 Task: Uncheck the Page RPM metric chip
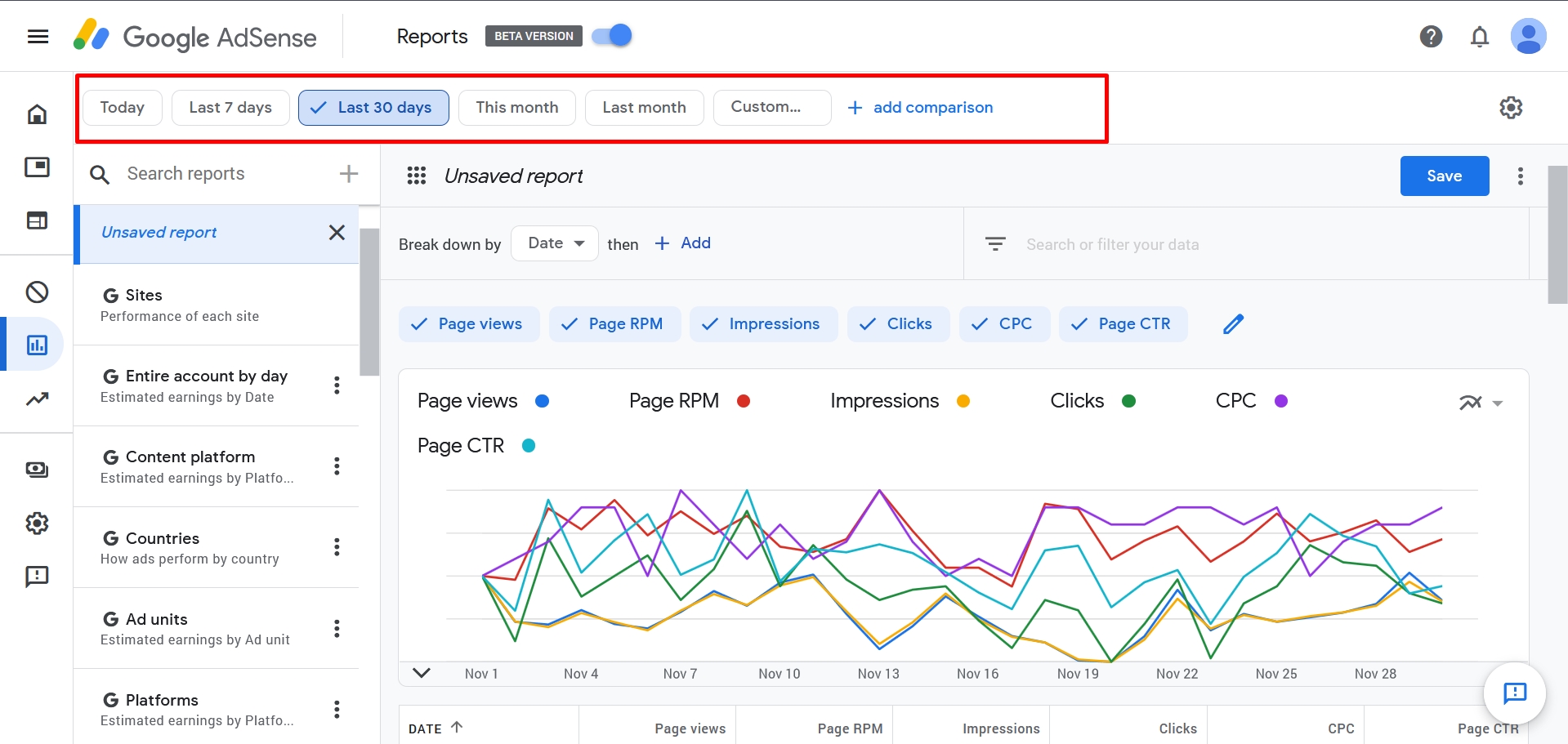coord(614,324)
